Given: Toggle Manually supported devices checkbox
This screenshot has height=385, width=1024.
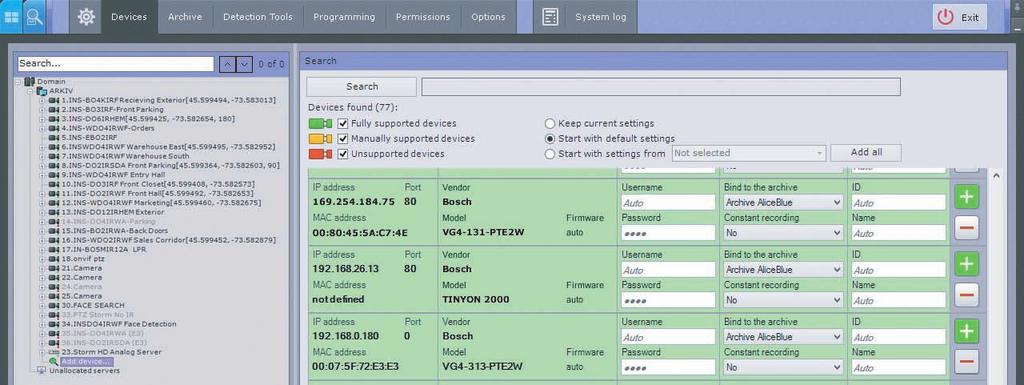Looking at the screenshot, I should [x=343, y=139].
